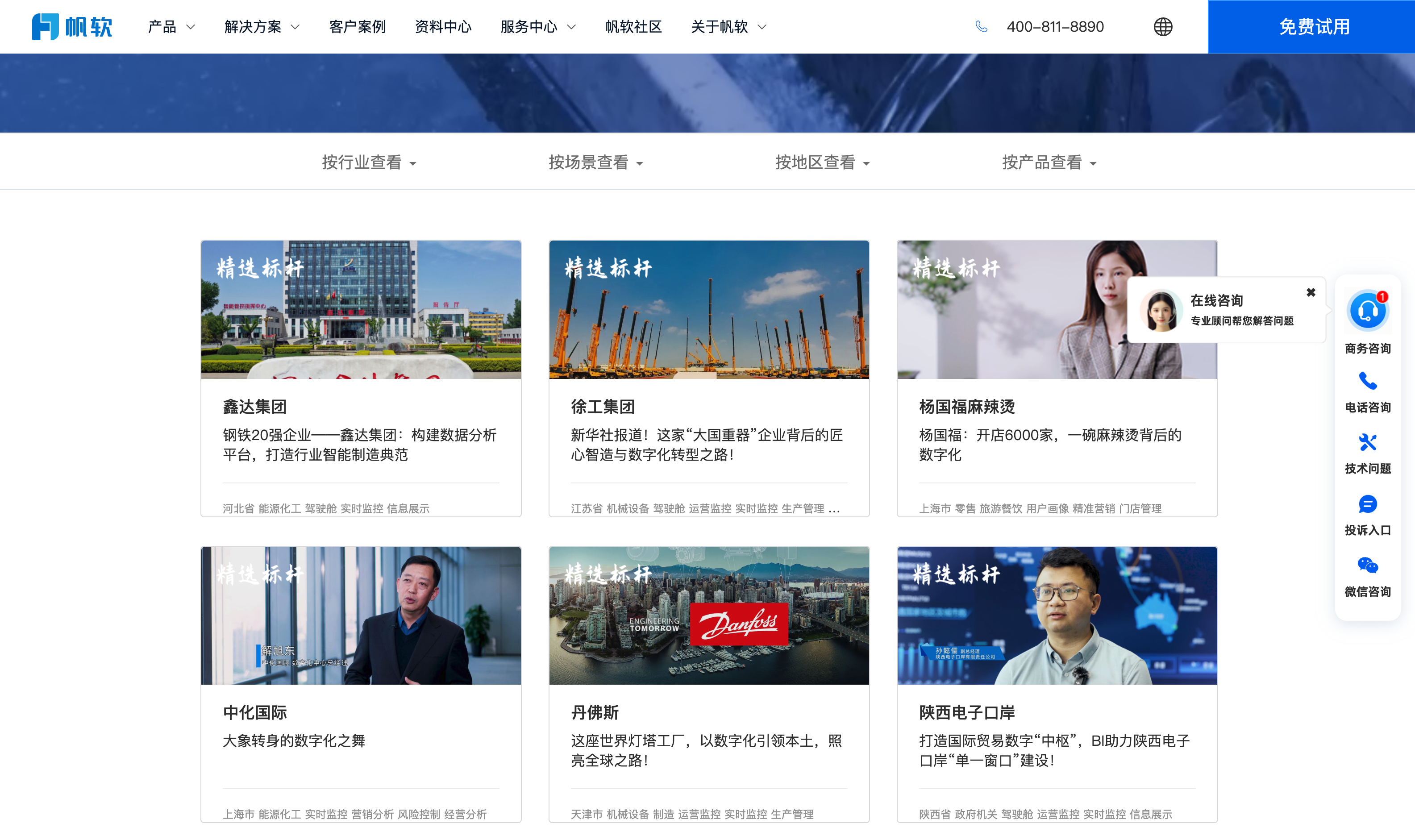Open the 按产品查看 filter dropdown

pyautogui.click(x=1049, y=162)
